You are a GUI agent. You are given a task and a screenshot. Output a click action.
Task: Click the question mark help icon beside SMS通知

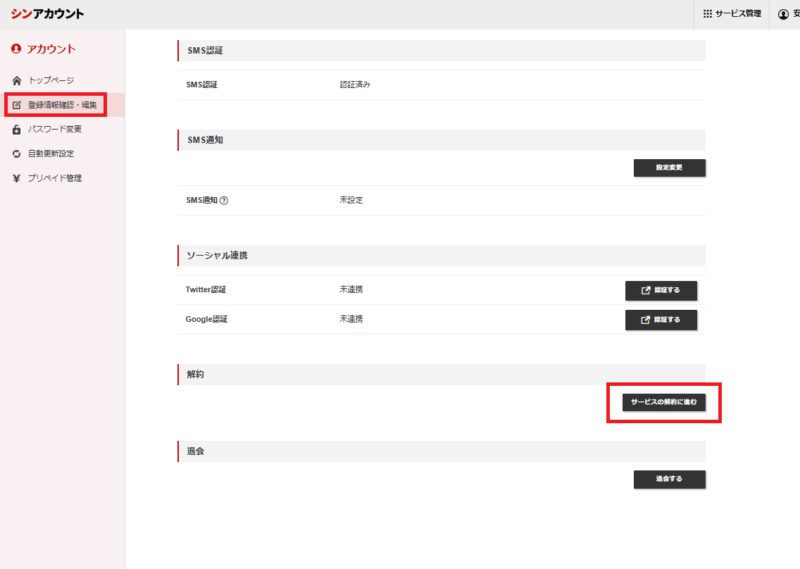223,200
